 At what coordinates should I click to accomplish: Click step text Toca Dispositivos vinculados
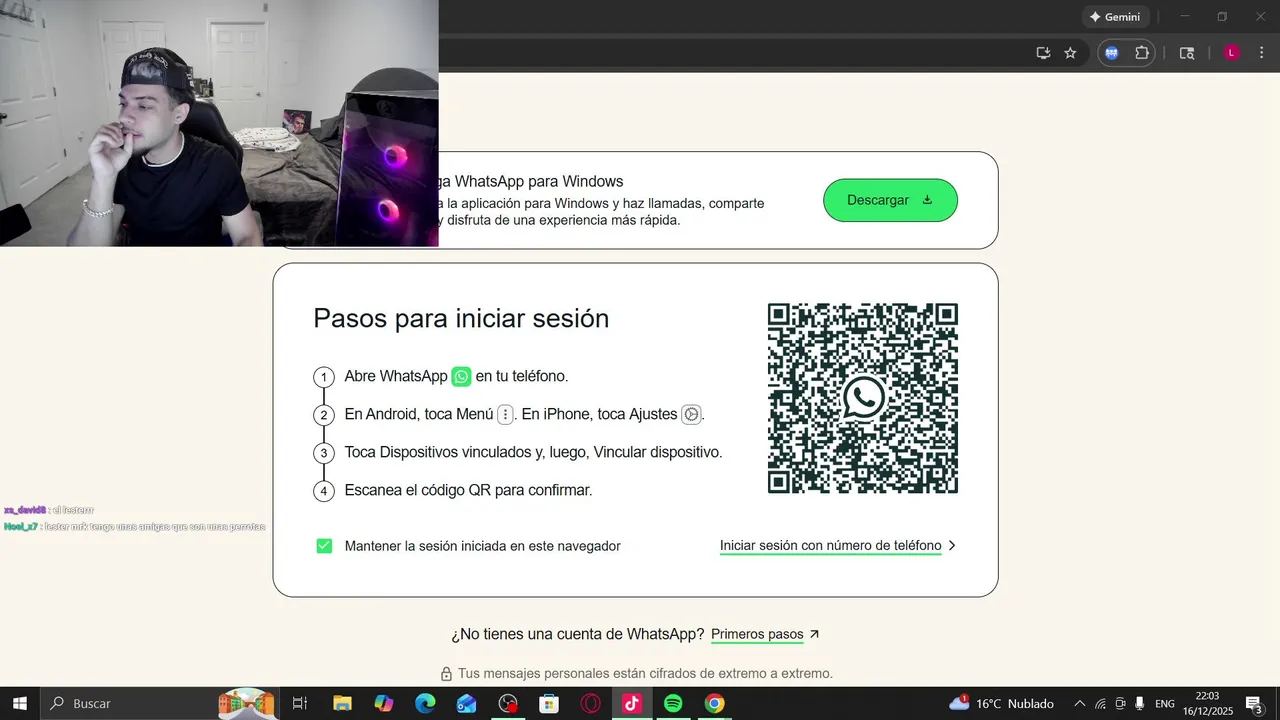[533, 452]
